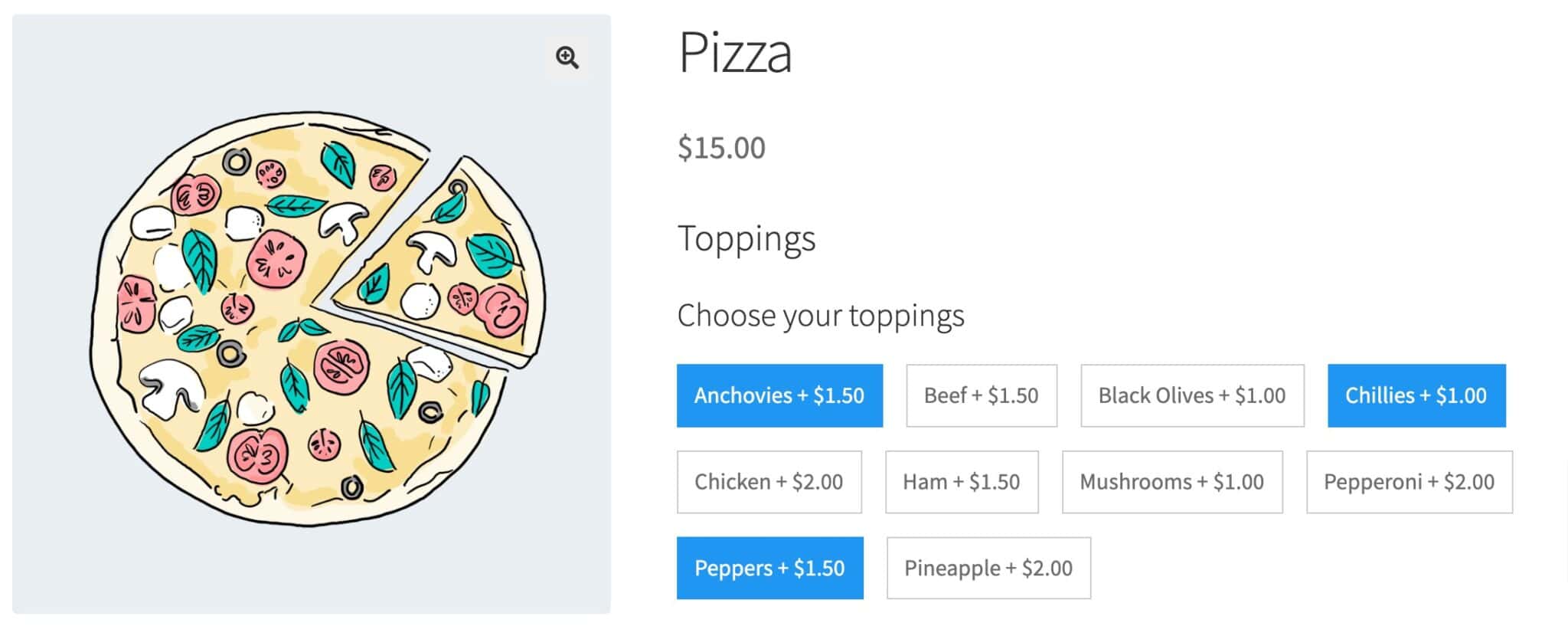Viewport: 1568px width, 626px height.
Task: Toggle Anchovies back on after deselecting
Action: (779, 395)
